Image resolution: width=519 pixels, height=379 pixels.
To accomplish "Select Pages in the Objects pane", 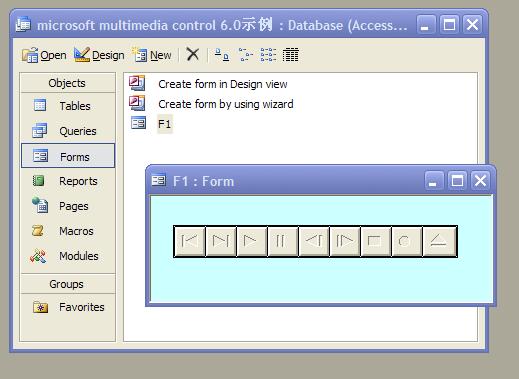I will coord(68,206).
